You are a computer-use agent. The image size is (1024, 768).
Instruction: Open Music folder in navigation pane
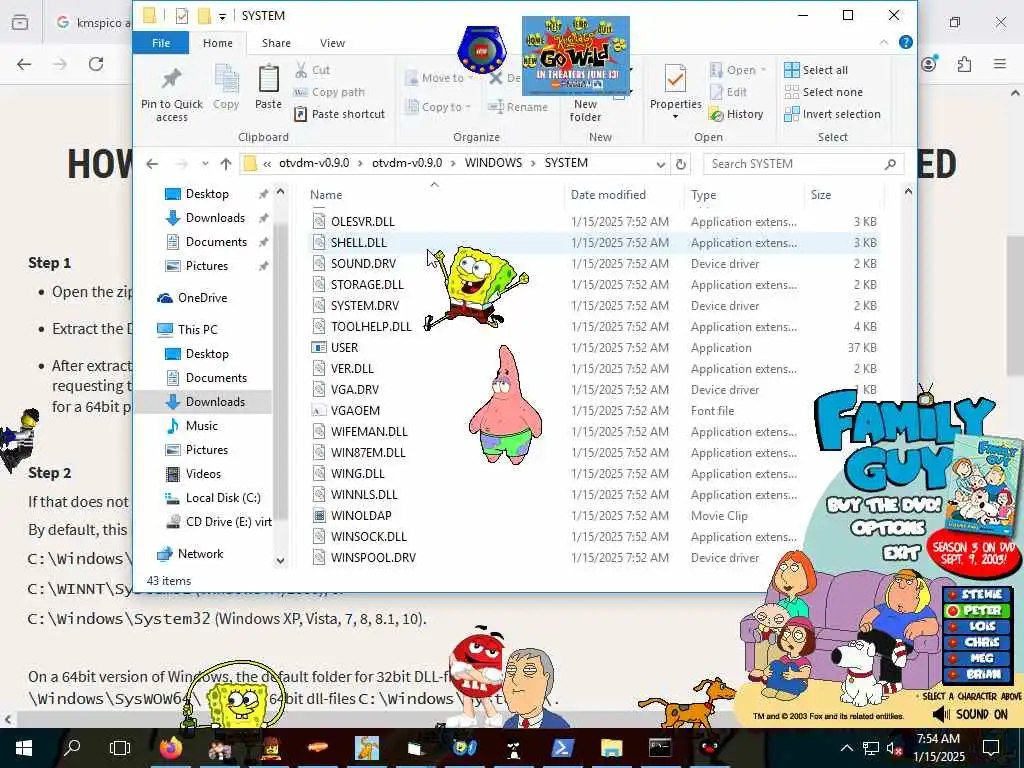(202, 426)
